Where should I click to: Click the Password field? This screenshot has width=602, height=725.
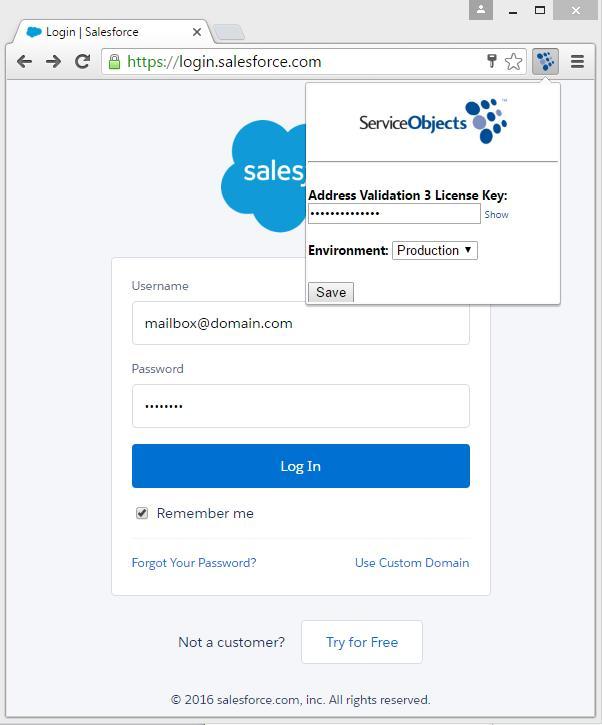[x=301, y=406]
